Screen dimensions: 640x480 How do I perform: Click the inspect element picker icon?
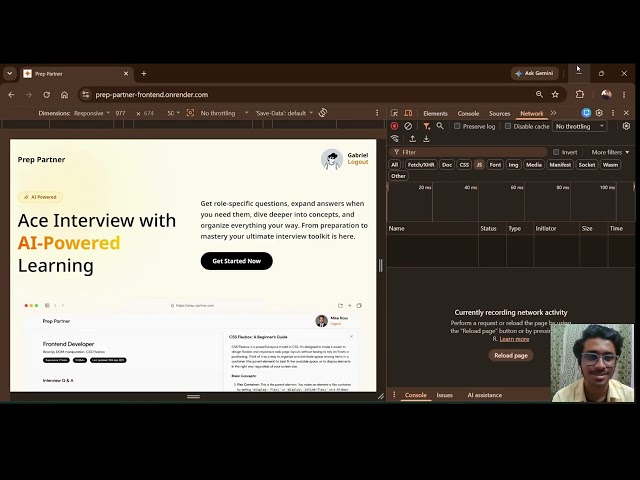point(394,113)
